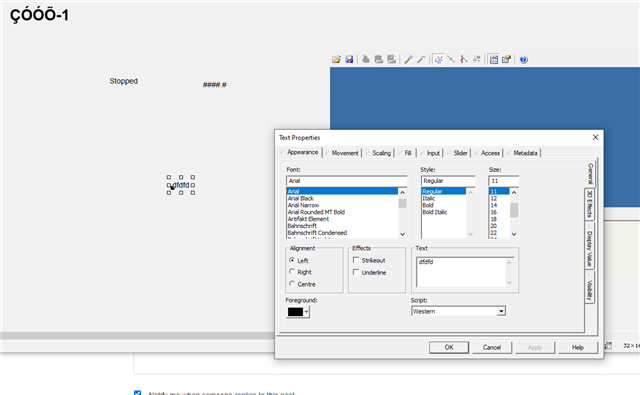The height and width of the screenshot is (395, 640).
Task: Click font list scroll up arrow
Action: [x=402, y=192]
